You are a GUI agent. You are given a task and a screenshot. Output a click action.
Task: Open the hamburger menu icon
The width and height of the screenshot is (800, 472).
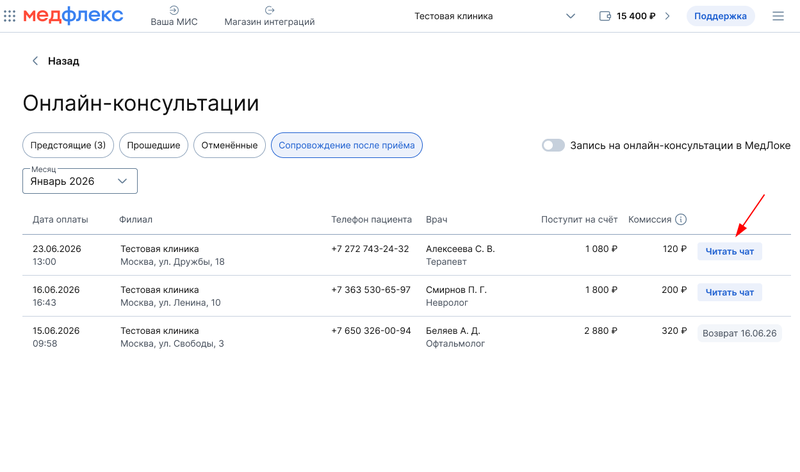coord(778,16)
